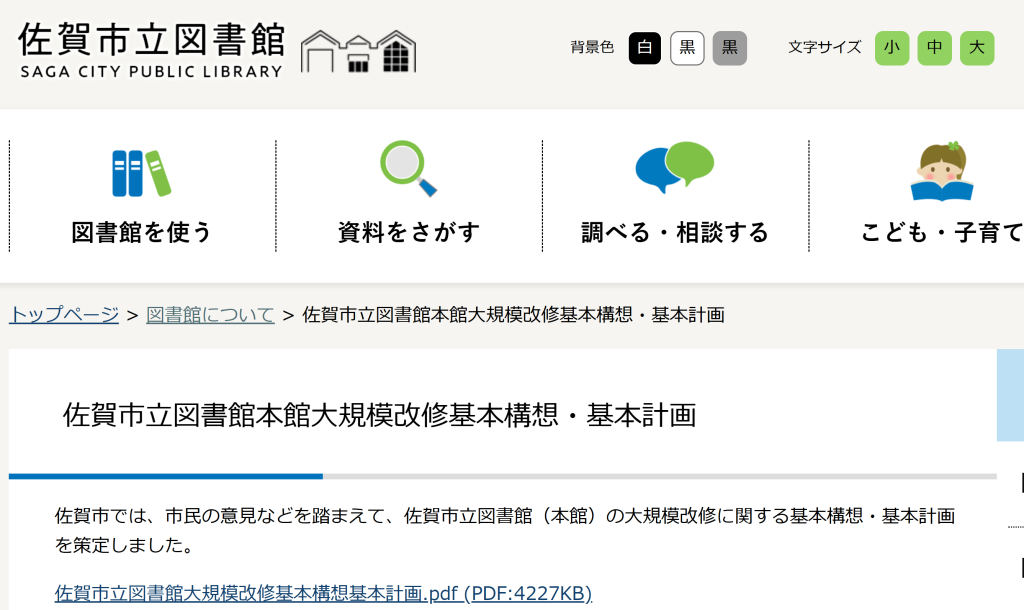Select the gray 黒 background button
The height and width of the screenshot is (610, 1024).
click(729, 48)
